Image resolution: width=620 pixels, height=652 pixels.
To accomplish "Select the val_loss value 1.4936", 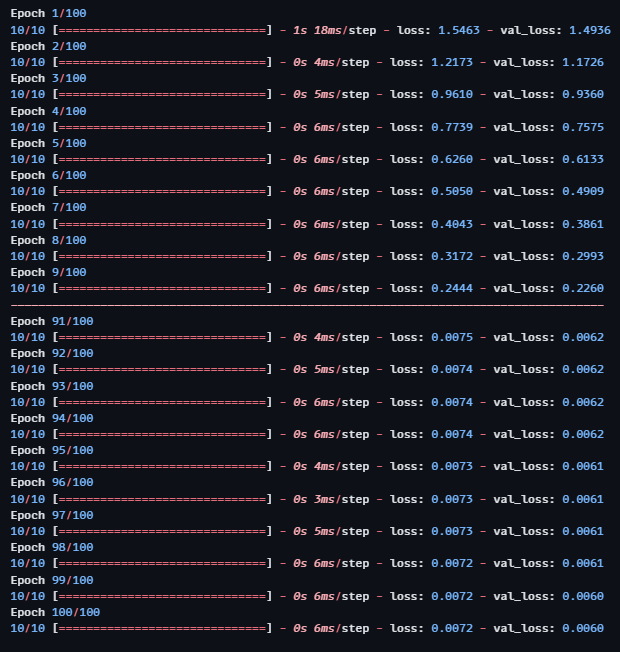I will [x=590, y=30].
